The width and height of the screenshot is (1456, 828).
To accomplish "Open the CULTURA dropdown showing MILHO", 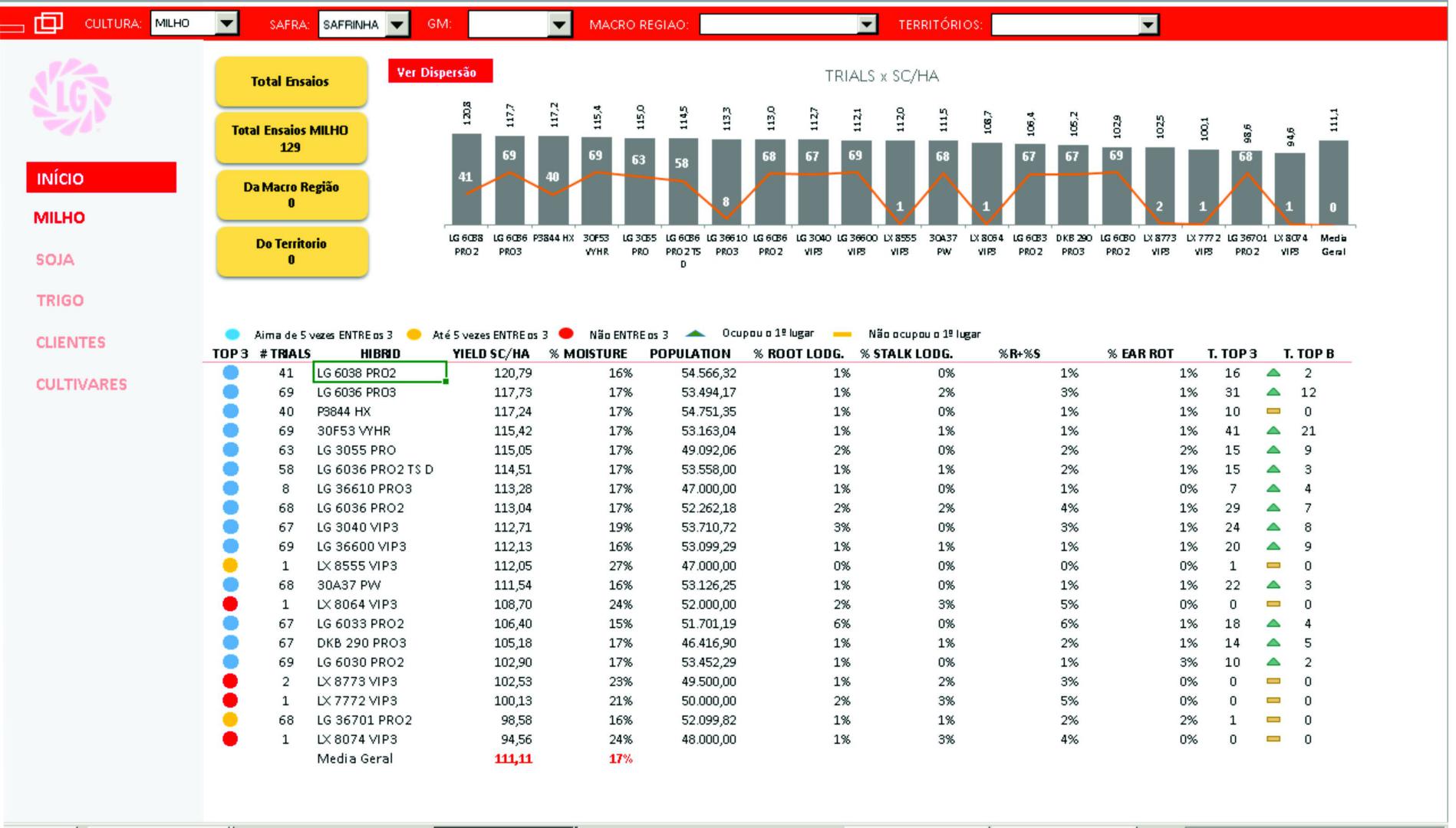I will 227,24.
